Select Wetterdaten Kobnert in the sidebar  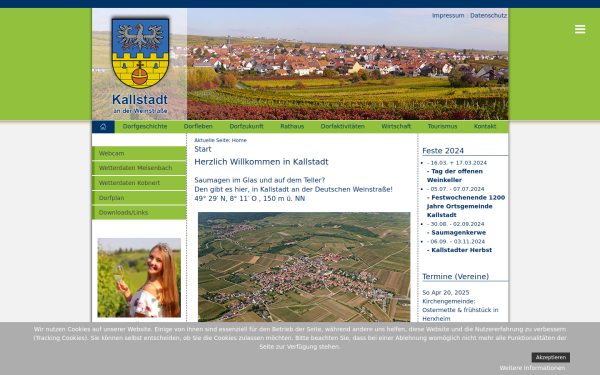(139, 183)
